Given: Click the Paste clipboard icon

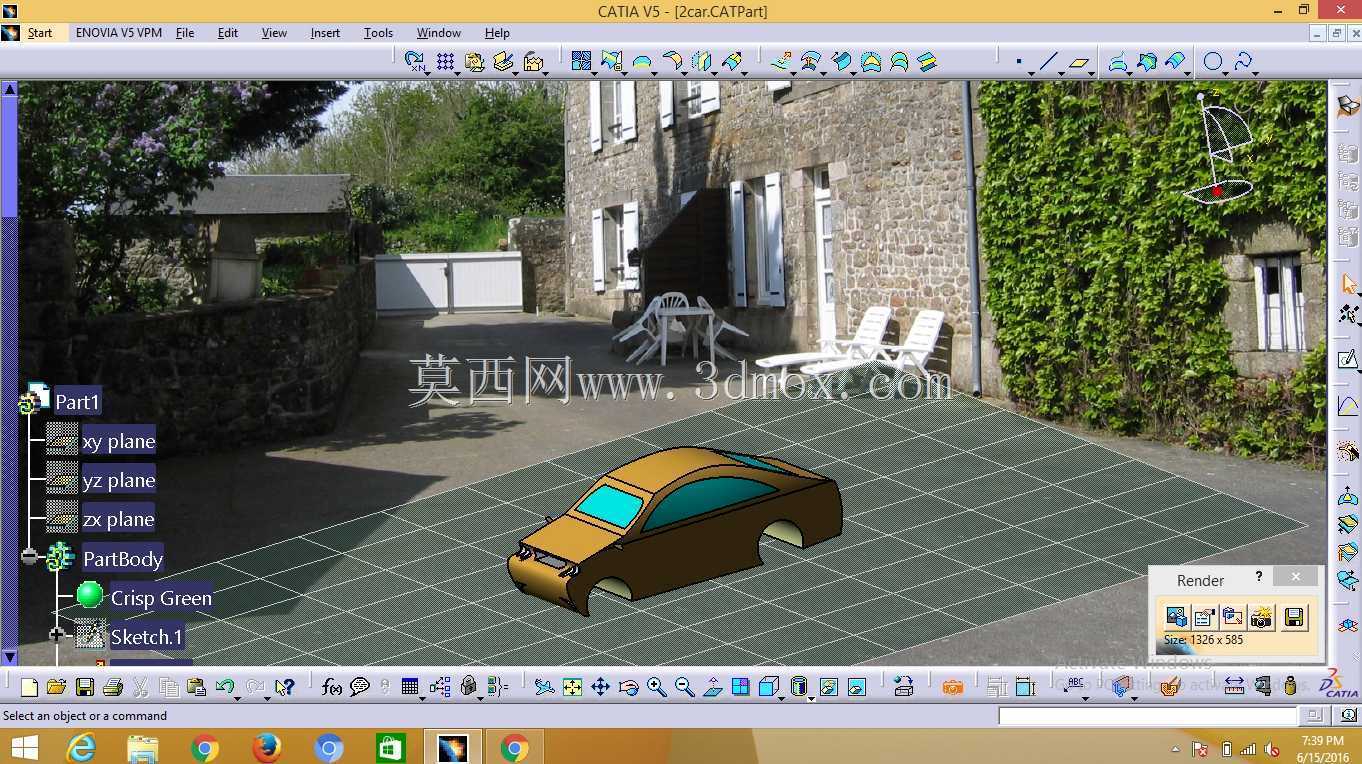Looking at the screenshot, I should point(196,687).
